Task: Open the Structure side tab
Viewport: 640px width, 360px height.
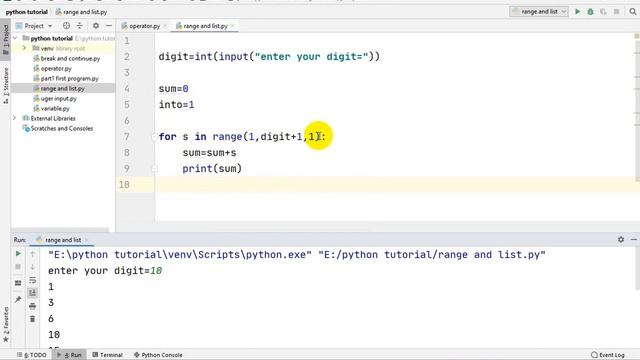Action: (x=6, y=85)
